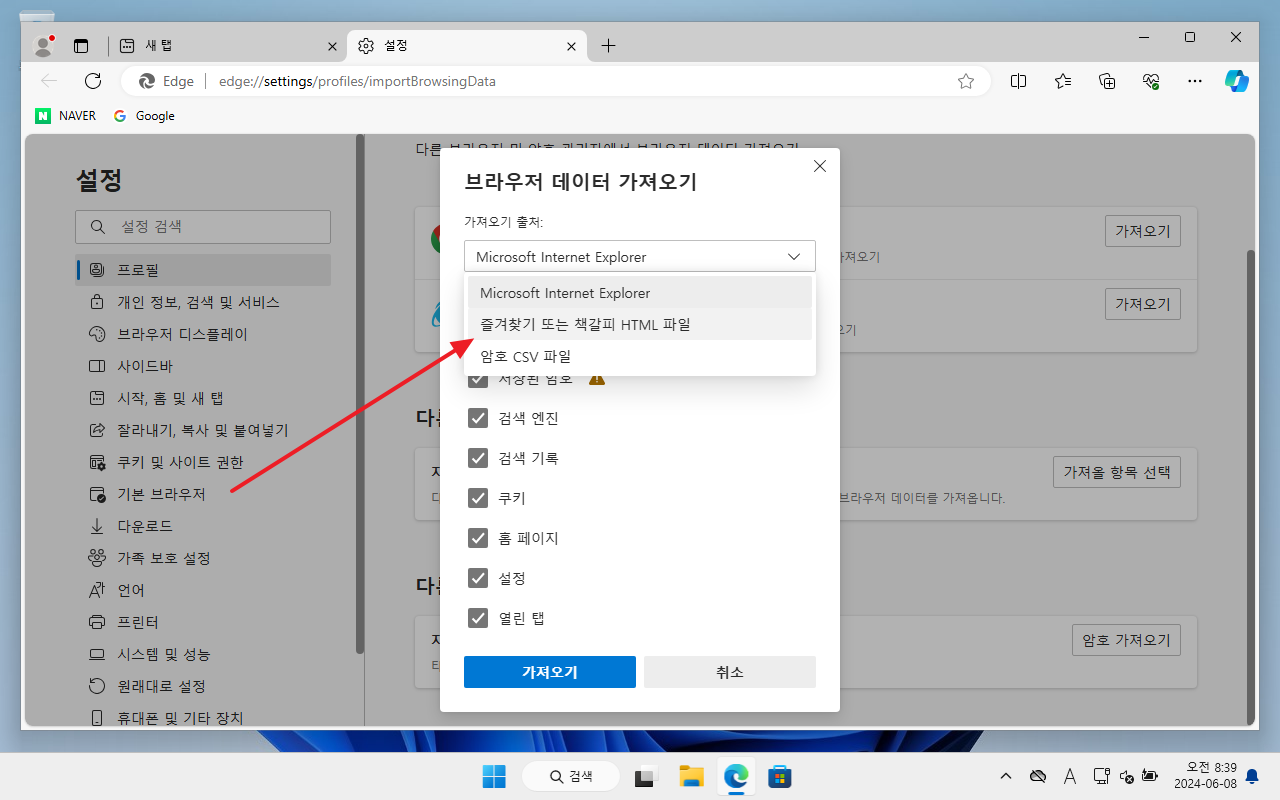Open the NAVER bookmark
Screen dimensions: 1280x800
click(66, 116)
